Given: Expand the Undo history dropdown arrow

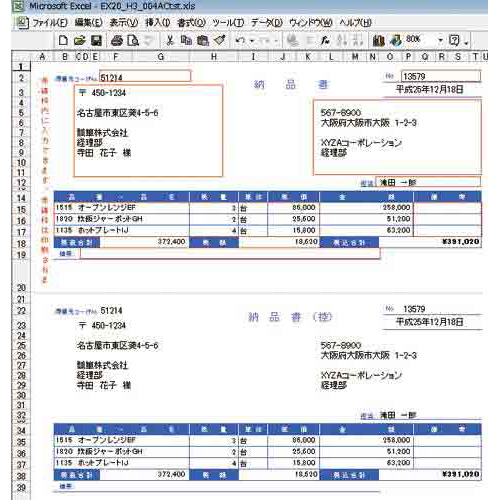Looking at the screenshot, I should (x=252, y=41).
